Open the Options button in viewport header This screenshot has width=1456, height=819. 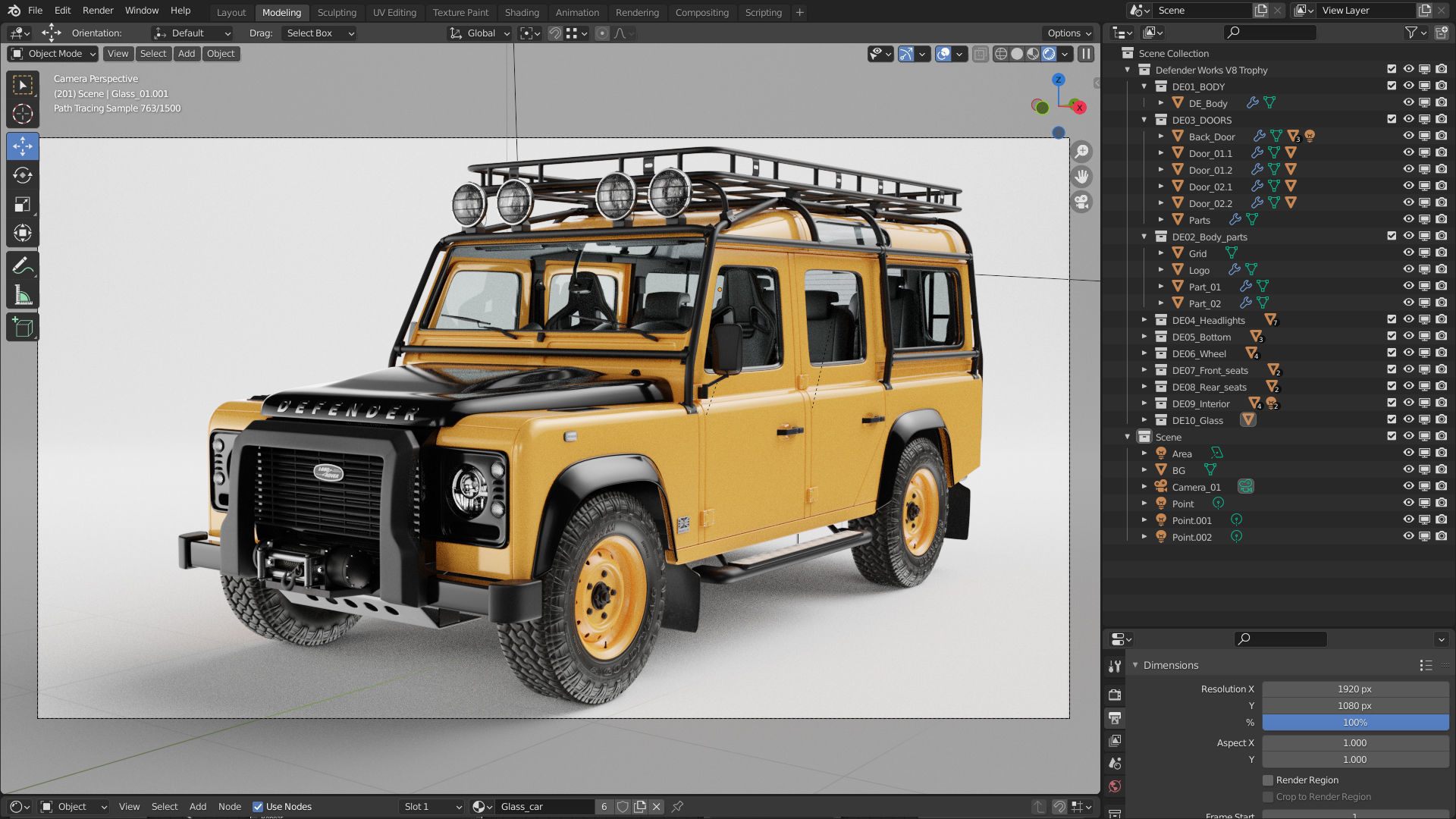coord(1068,33)
